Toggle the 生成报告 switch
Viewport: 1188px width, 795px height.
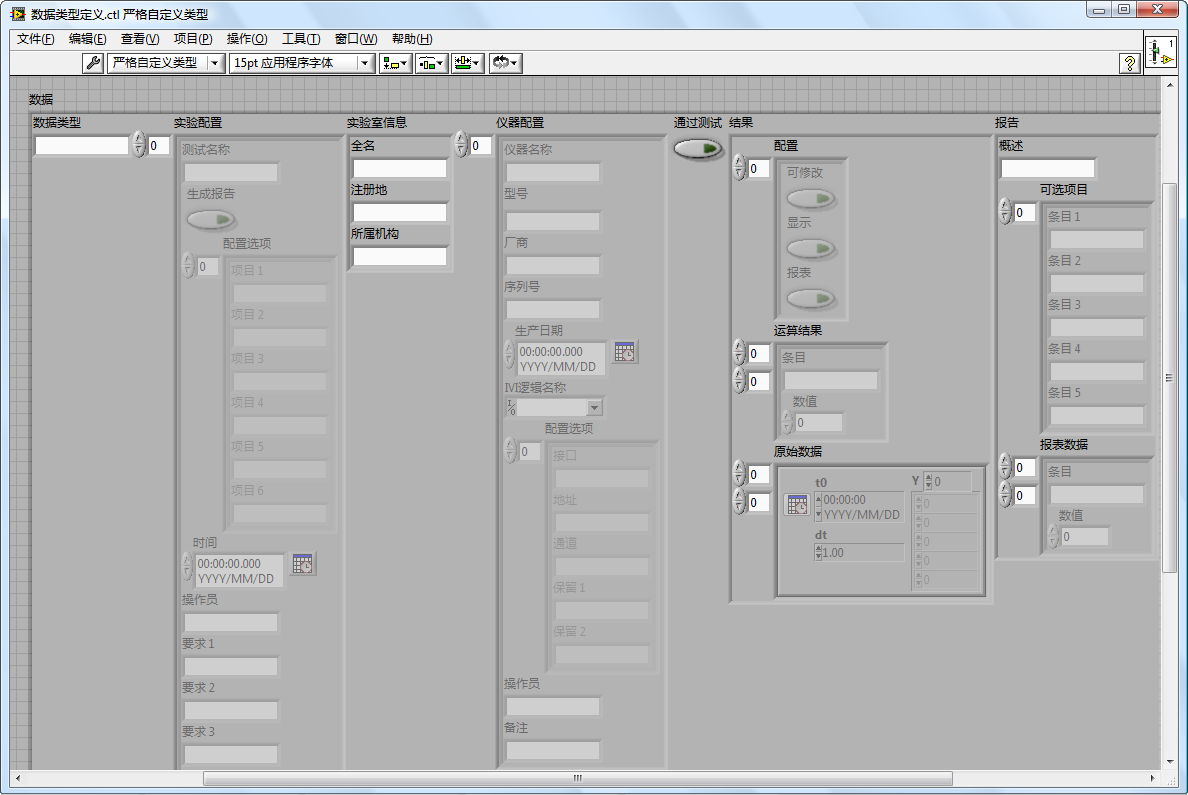click(211, 219)
